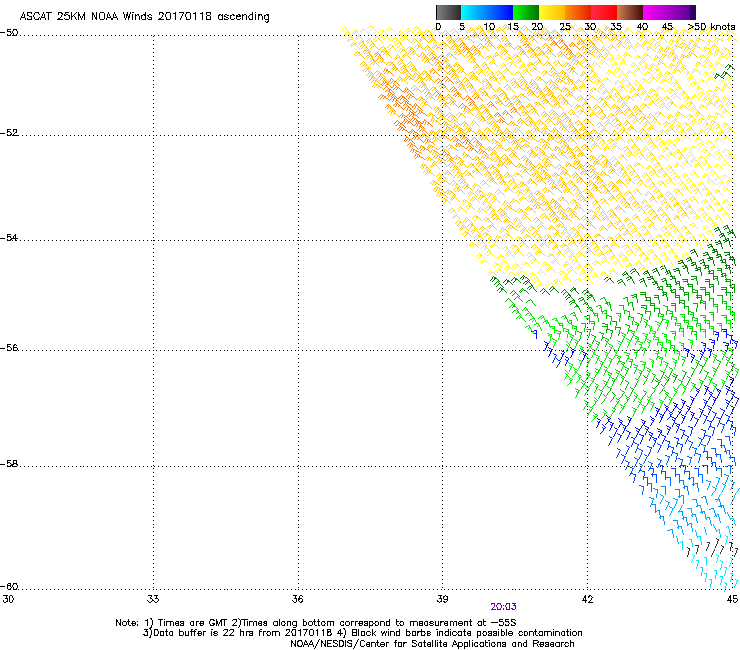
Task: Click the yellow 20-25 knots color swatch
Action: pos(552,12)
